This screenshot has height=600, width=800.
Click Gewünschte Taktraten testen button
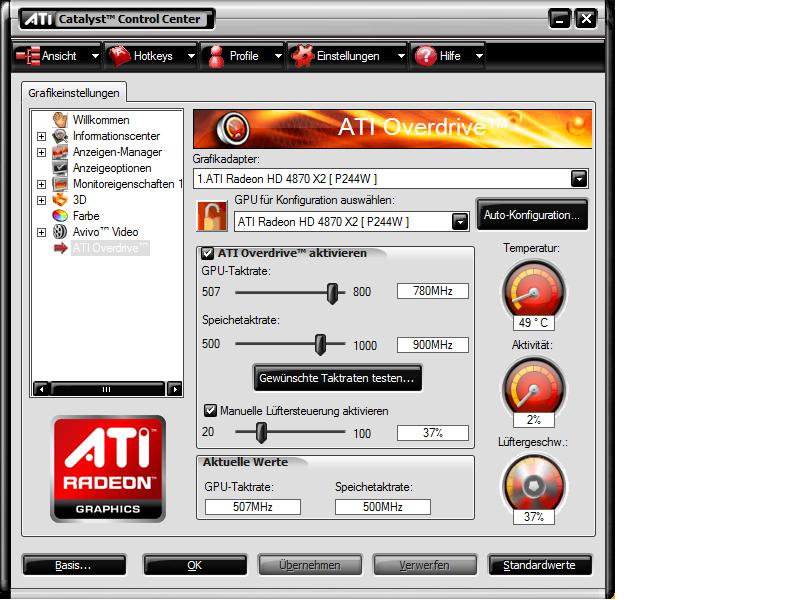click(337, 378)
